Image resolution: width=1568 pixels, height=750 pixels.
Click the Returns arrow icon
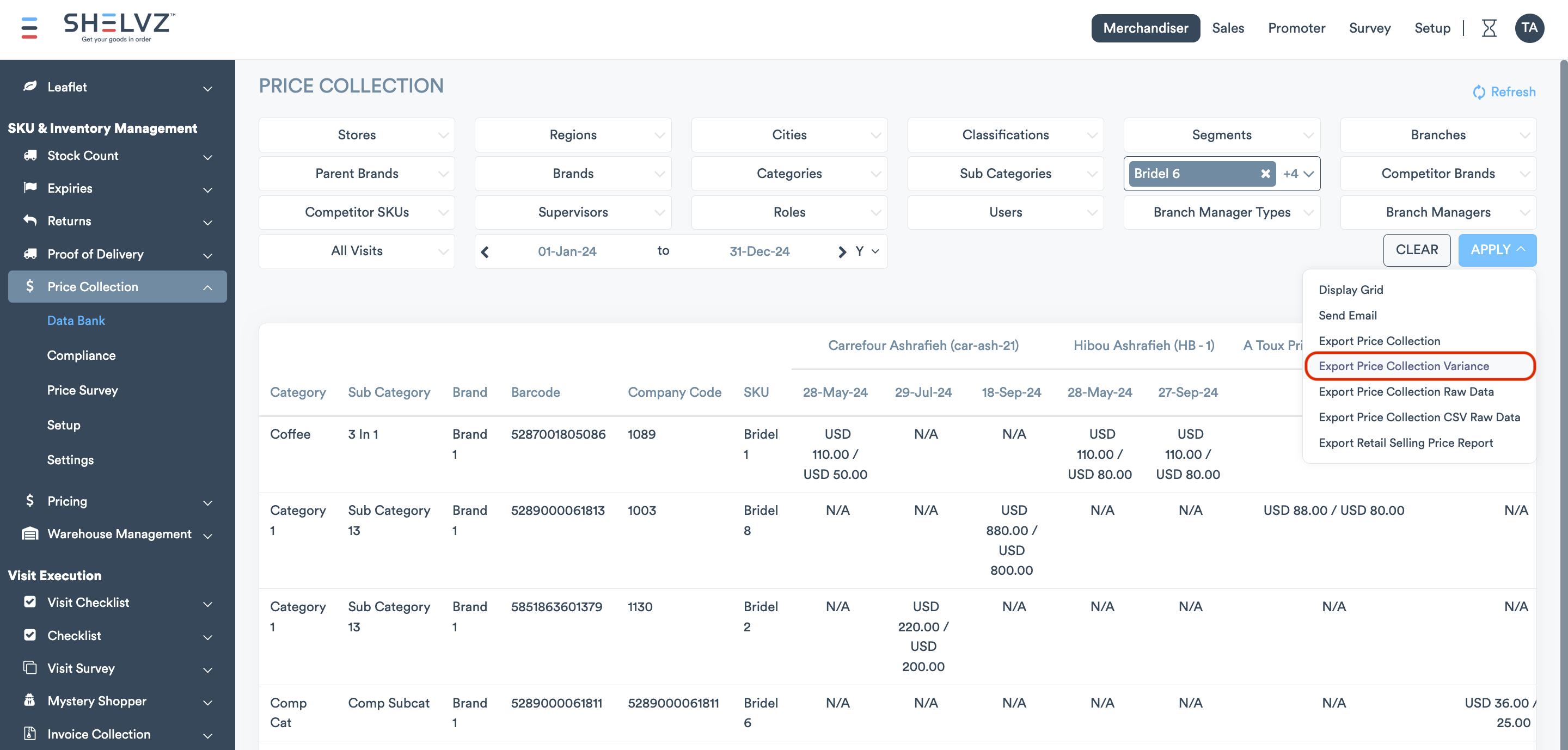[x=30, y=220]
